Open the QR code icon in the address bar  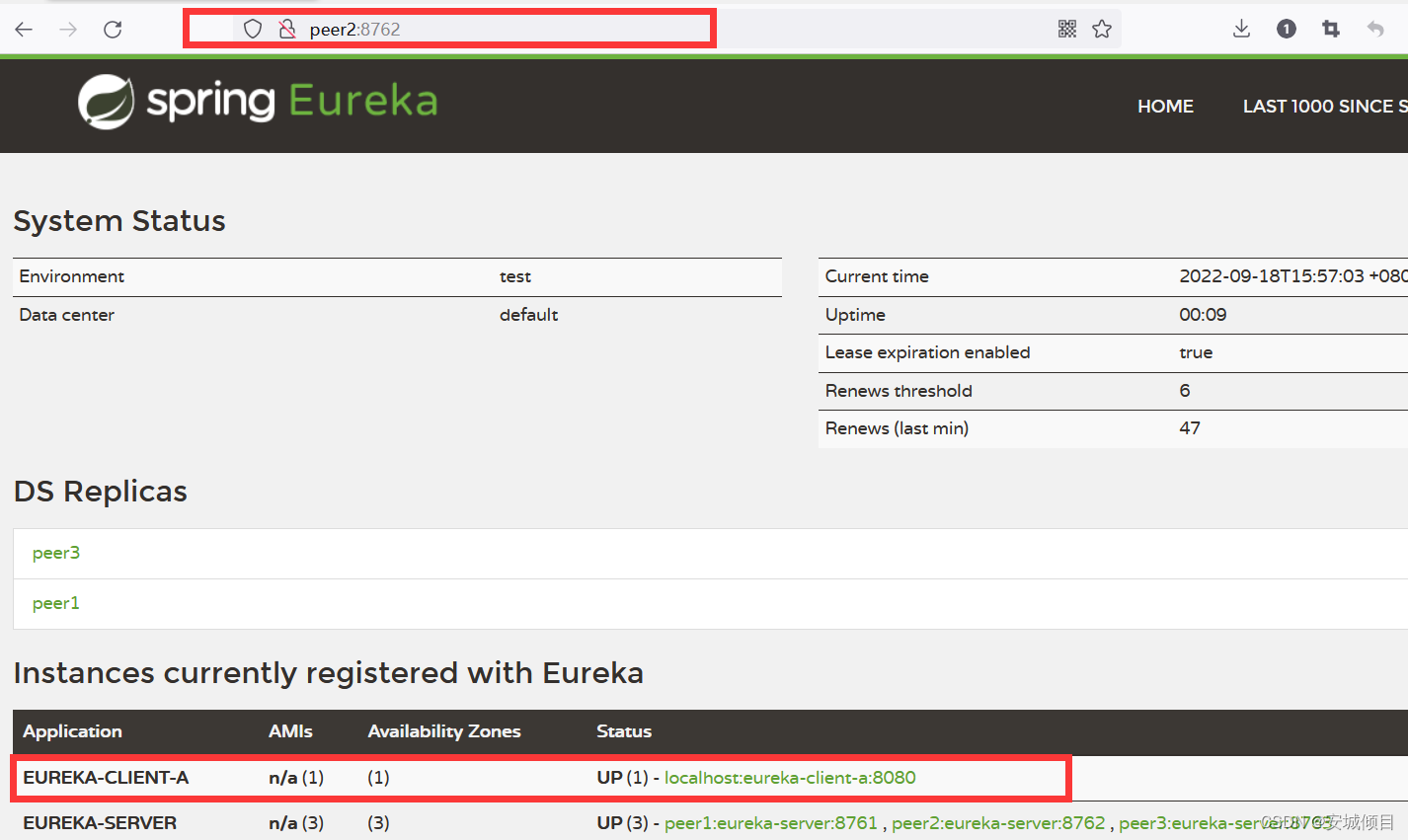pos(1067,30)
